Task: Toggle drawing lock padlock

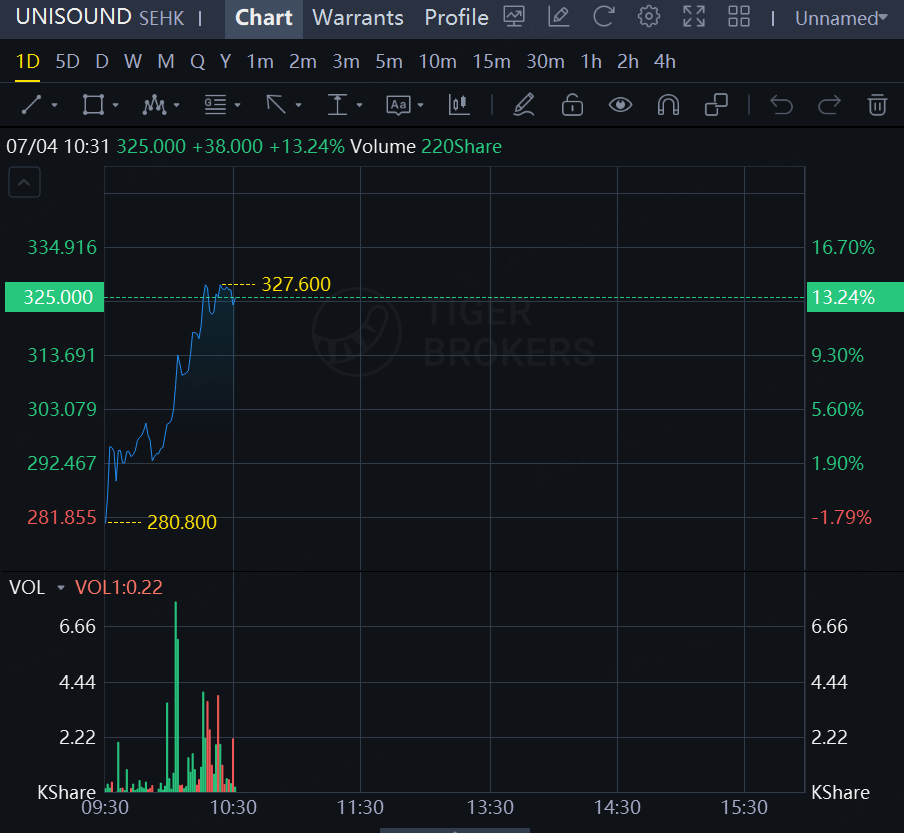Action: (572, 104)
